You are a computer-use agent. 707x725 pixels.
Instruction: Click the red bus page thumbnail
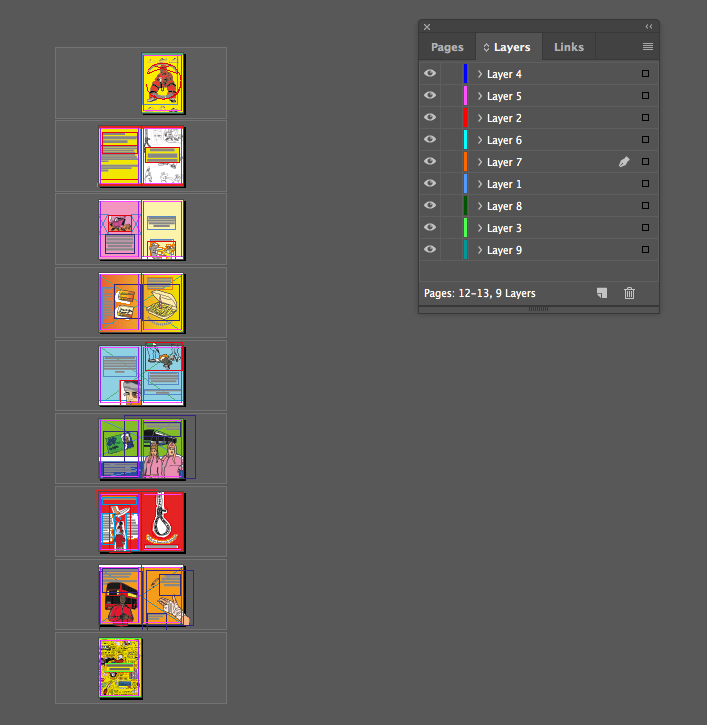click(x=120, y=595)
